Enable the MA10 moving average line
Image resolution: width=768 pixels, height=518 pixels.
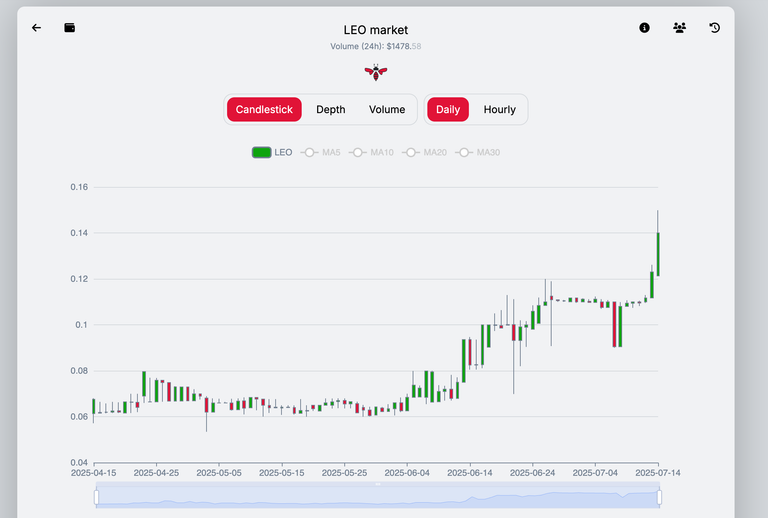click(371, 152)
